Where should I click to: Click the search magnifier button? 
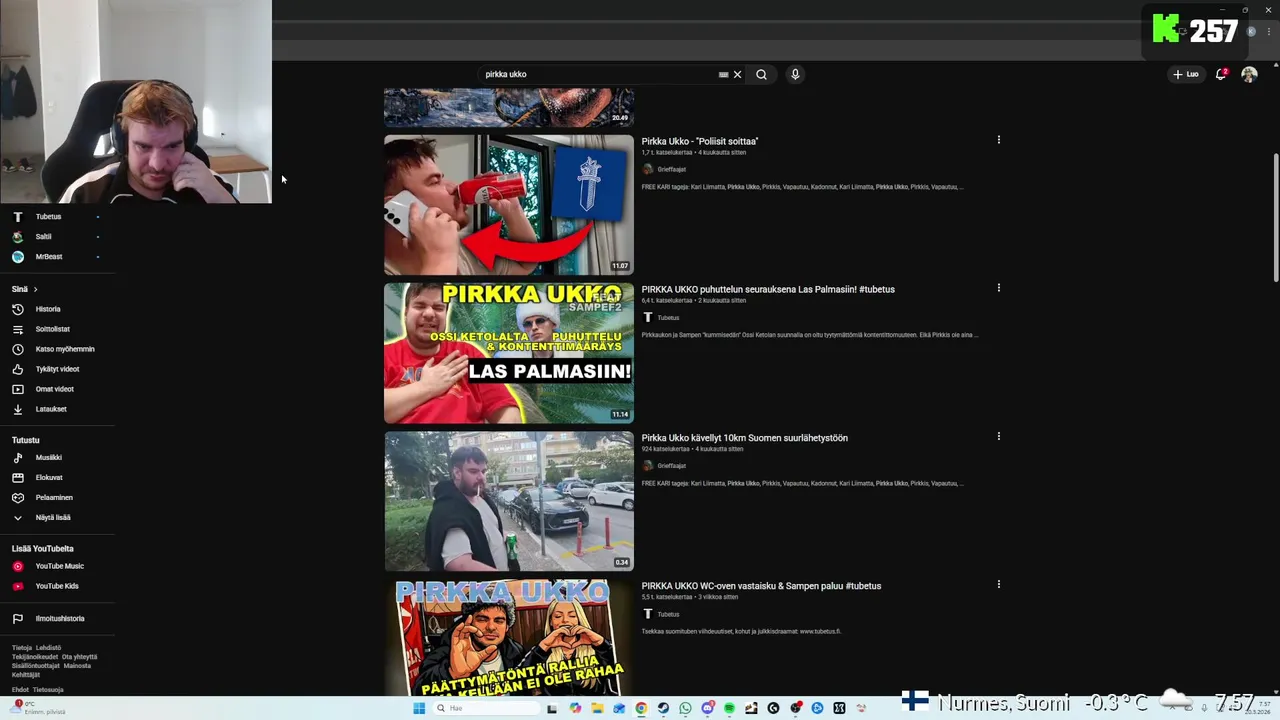pyautogui.click(x=761, y=74)
